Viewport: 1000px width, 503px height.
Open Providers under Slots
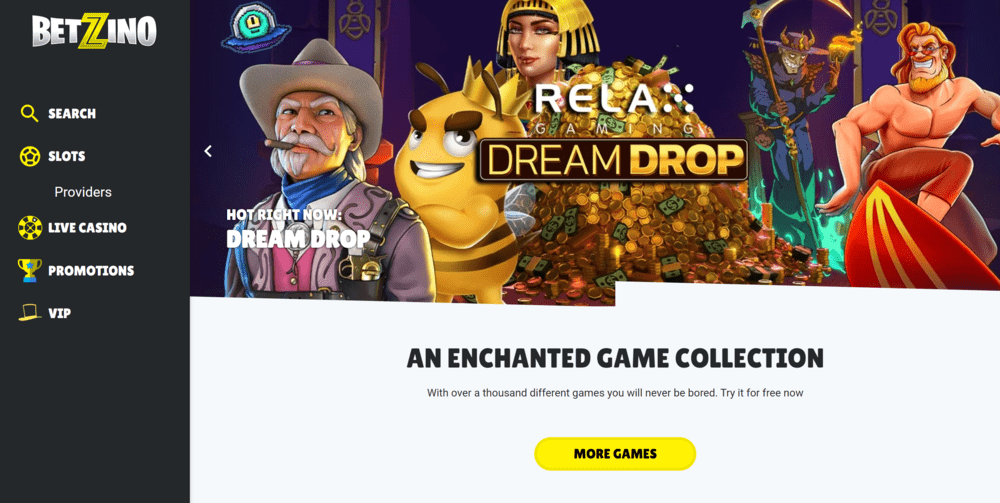coord(83,192)
